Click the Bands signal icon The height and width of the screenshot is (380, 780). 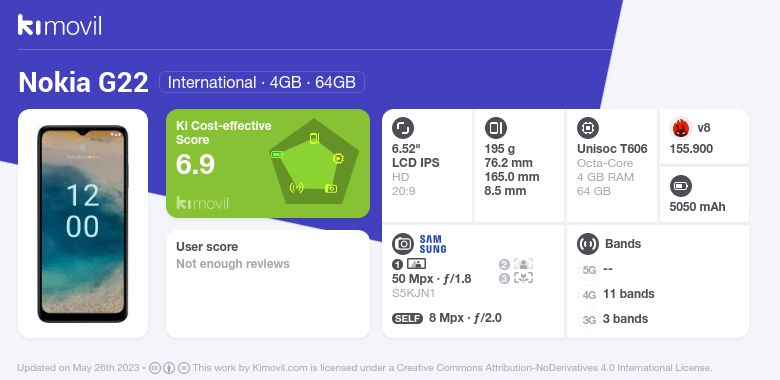tap(588, 244)
